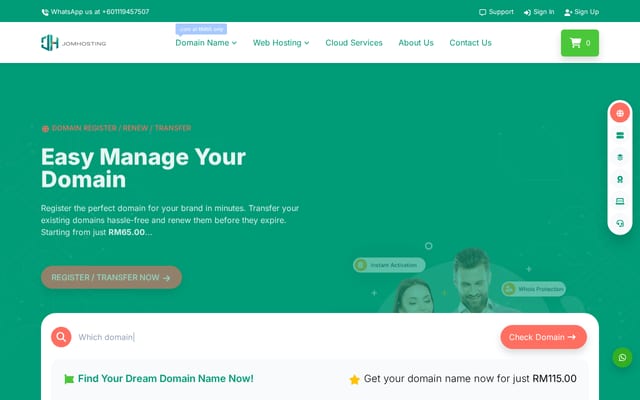Screen dimensions: 640x400
Task: Open About Us page
Action: pyautogui.click(x=416, y=43)
